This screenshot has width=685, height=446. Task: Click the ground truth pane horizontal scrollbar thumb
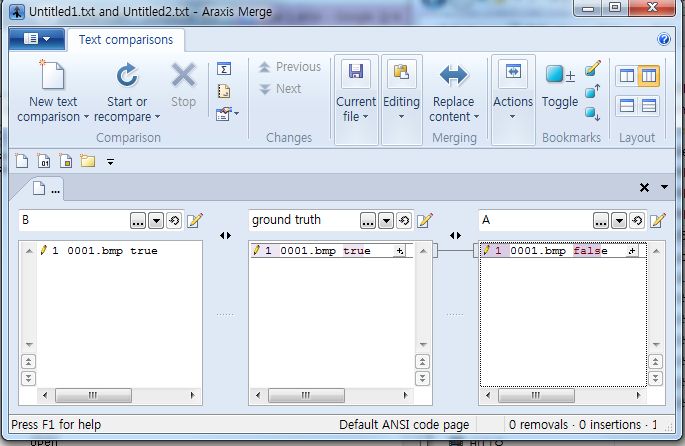[x=306, y=396]
